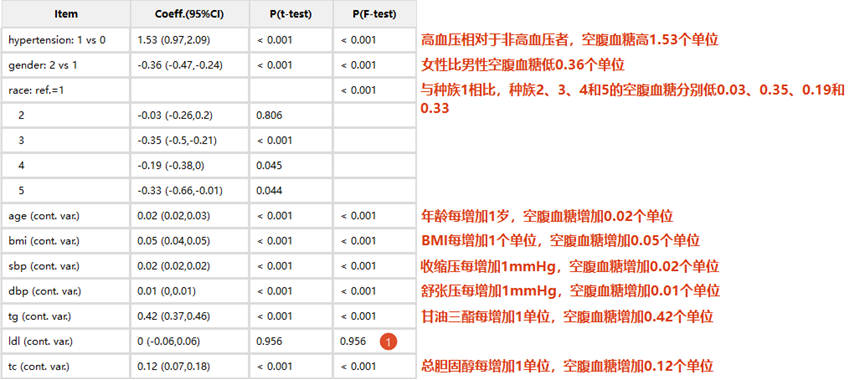This screenshot has width=865, height=380.
Task: Select the 'hypertension: 1 vs 0' row label
Action: click(x=57, y=40)
